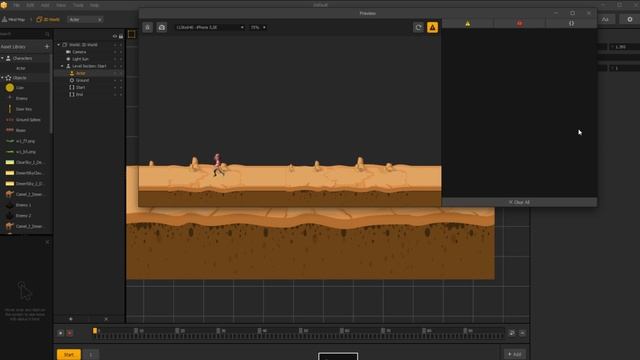Collapse the bottom-left help panel arrow

pyautogui.click(x=47, y=242)
